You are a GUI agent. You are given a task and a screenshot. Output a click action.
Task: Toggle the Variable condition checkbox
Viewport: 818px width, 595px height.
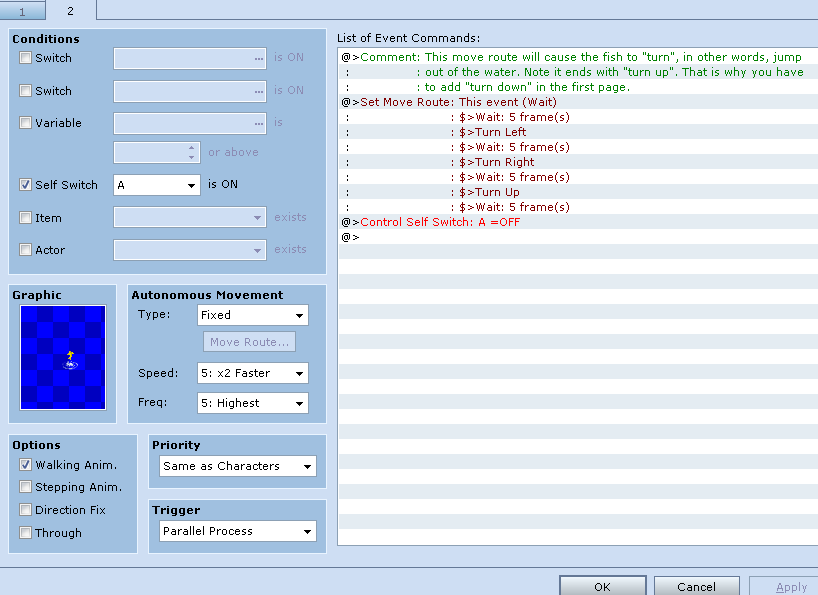click(x=25, y=123)
